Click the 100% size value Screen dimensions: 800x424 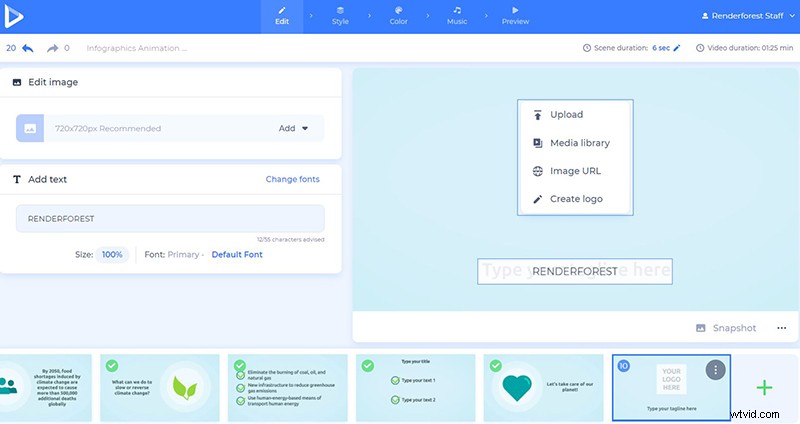tap(112, 254)
